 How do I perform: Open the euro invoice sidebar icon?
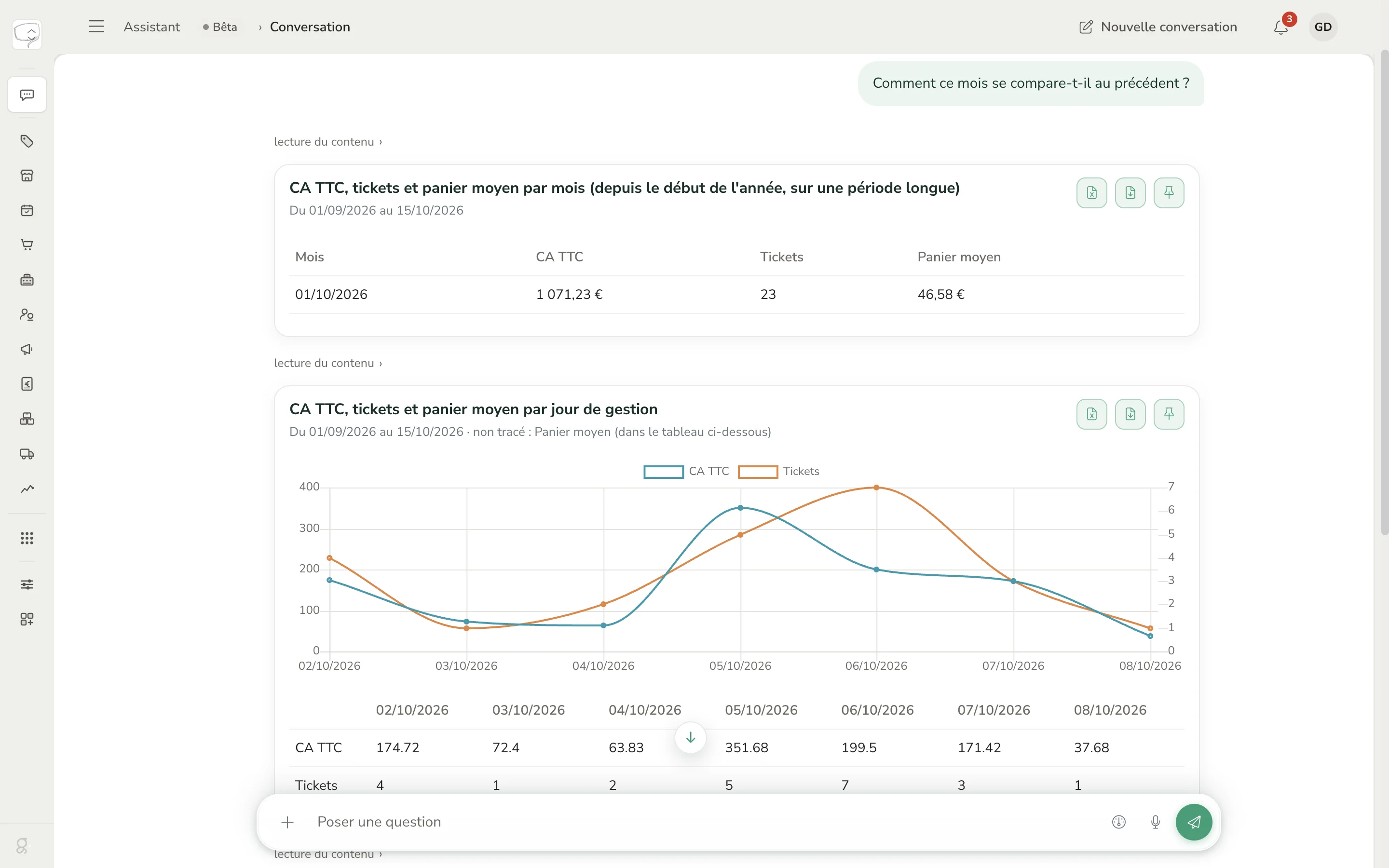coord(27,384)
